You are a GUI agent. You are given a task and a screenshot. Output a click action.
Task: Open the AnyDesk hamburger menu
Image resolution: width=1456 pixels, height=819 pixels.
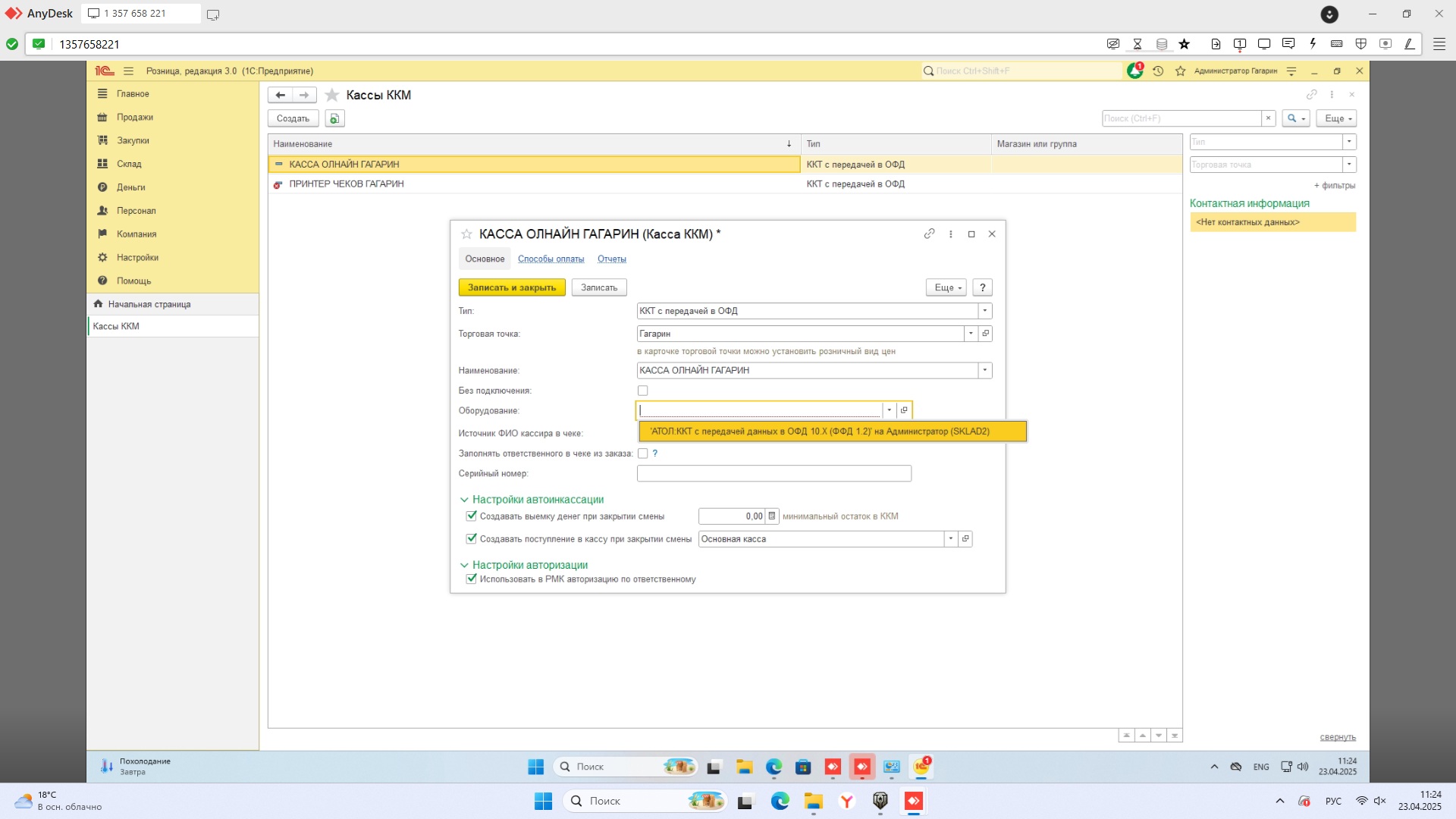click(1439, 44)
